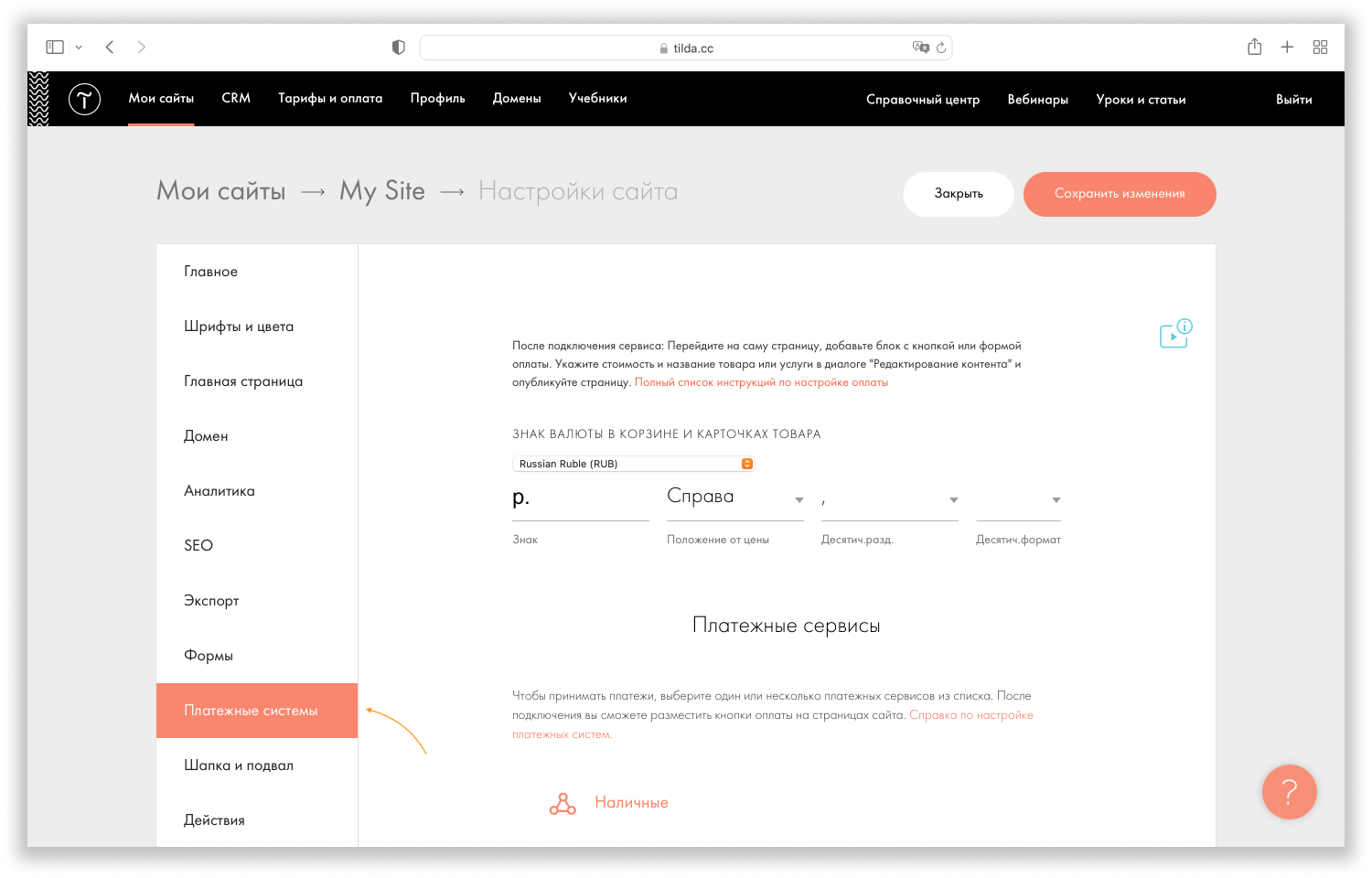Go back with the browser back arrow
Viewport: 1372px width, 878px height.
110,47
